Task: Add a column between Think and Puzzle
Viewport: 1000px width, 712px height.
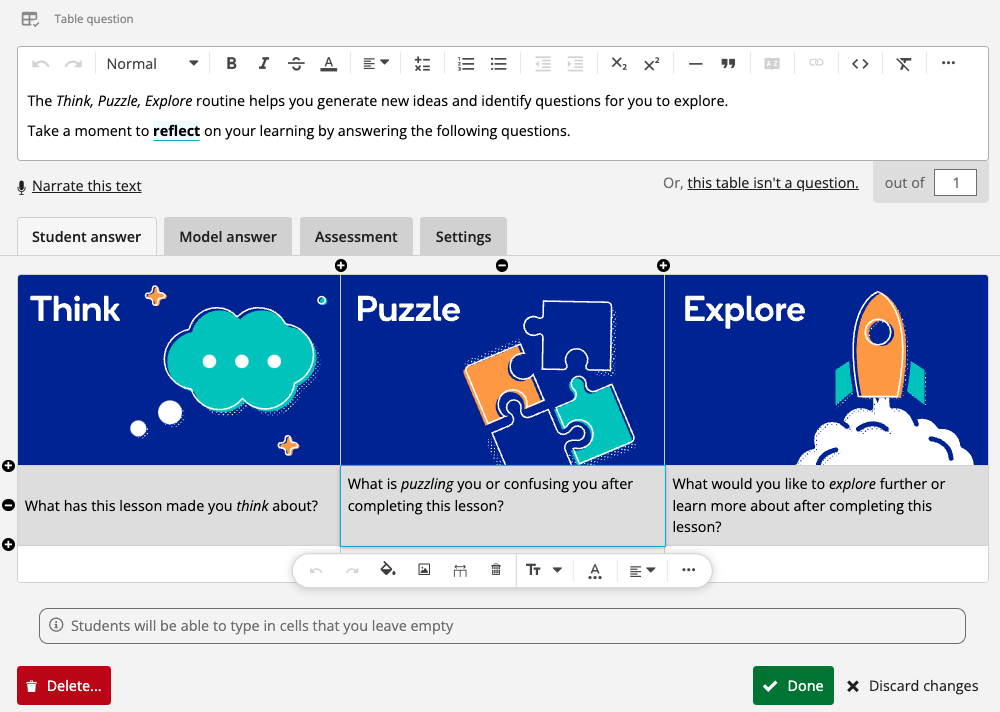Action: tap(341, 265)
